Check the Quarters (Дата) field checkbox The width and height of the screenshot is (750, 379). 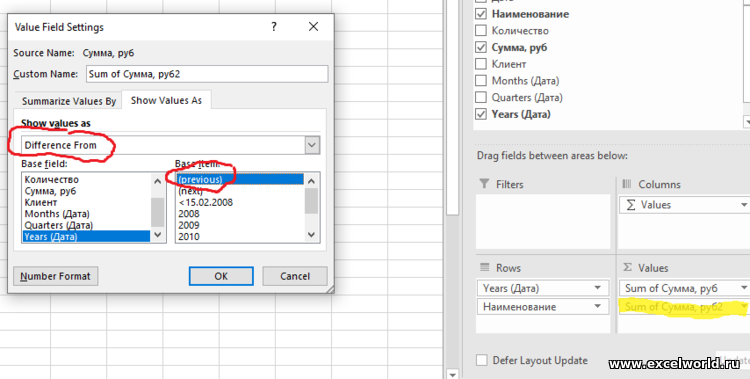[481, 97]
